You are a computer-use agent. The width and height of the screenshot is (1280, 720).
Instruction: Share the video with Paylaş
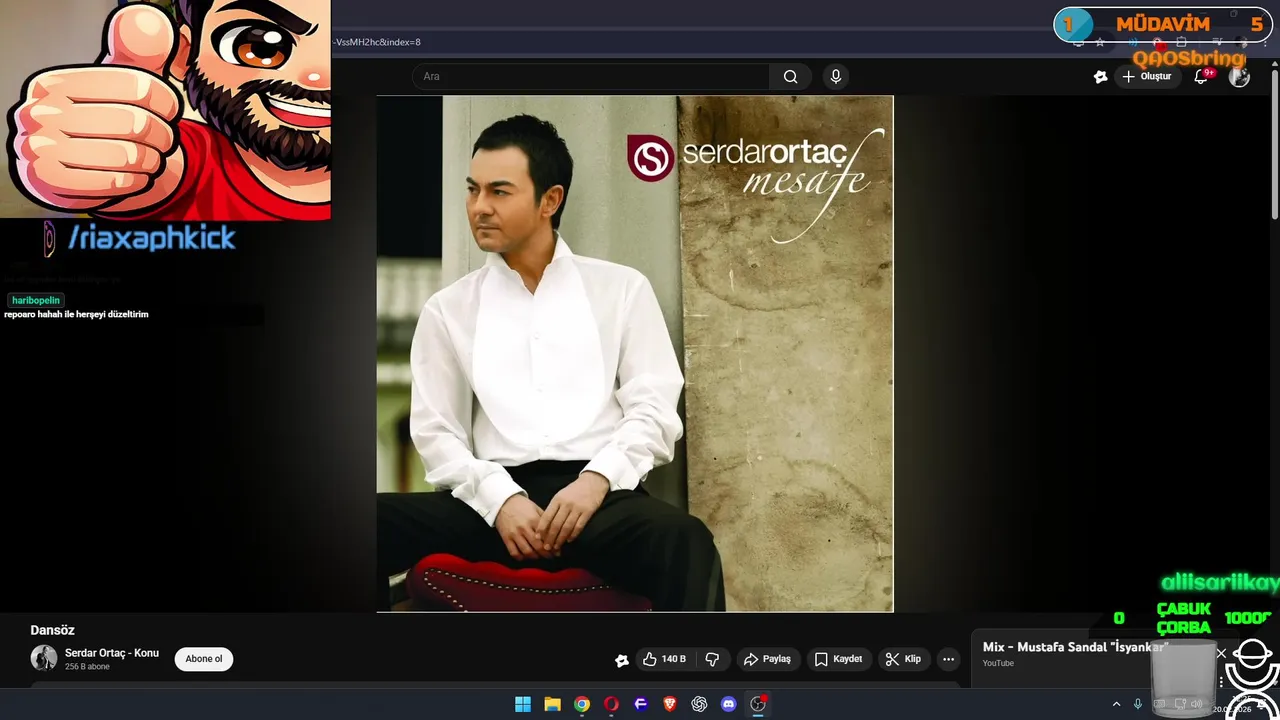point(767,659)
